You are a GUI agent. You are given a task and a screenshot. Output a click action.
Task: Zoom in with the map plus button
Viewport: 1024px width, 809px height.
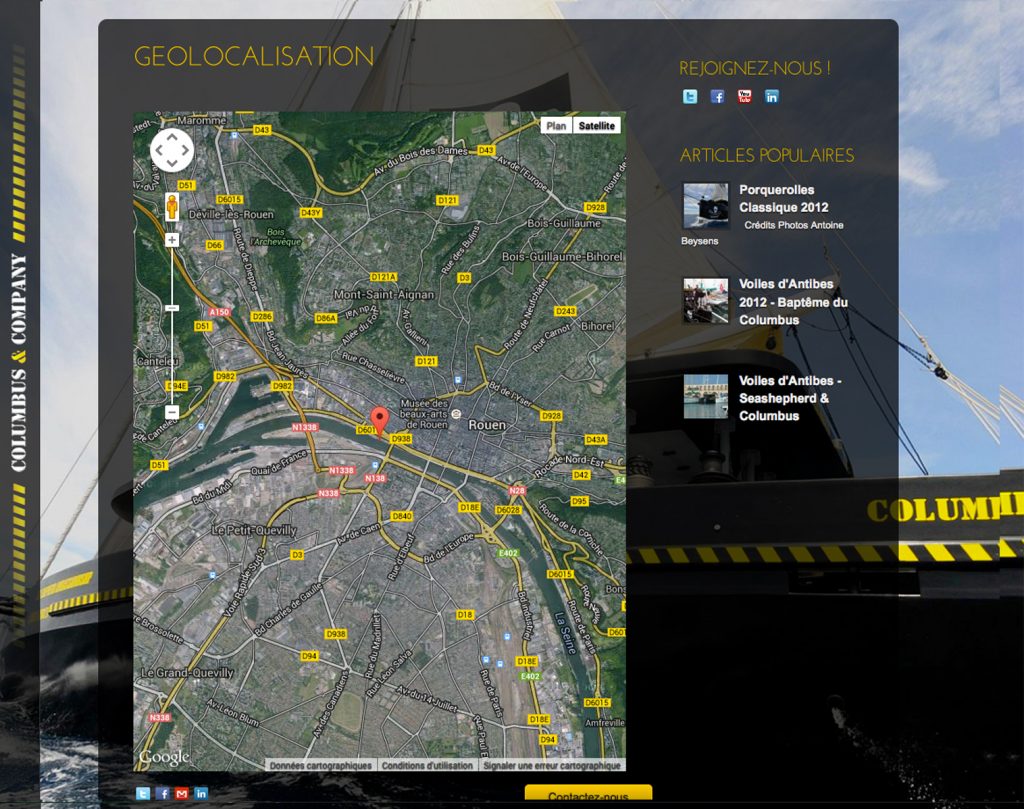(x=172, y=240)
